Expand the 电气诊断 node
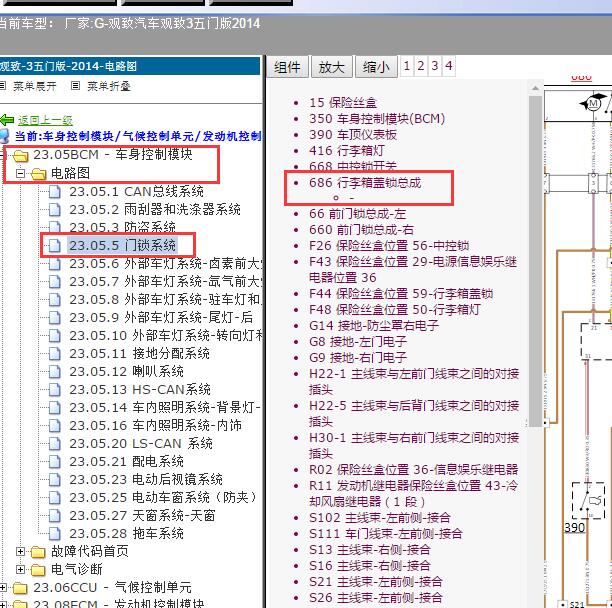 pos(20,569)
